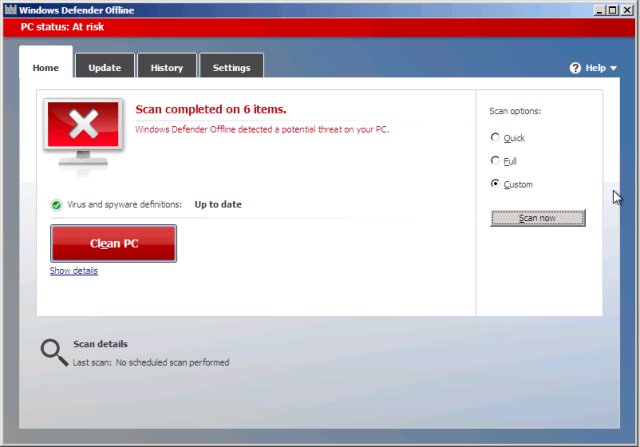Start the scan with Scan now
Screen dimensions: 640x447
pos(538,218)
